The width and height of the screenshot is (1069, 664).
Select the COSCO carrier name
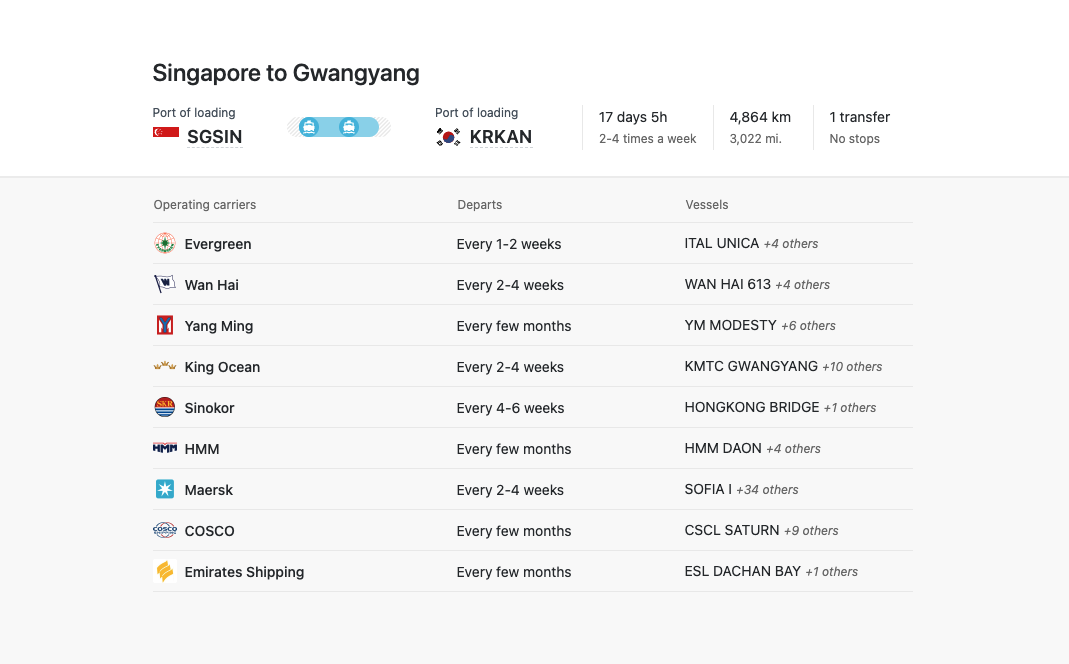[x=209, y=530]
